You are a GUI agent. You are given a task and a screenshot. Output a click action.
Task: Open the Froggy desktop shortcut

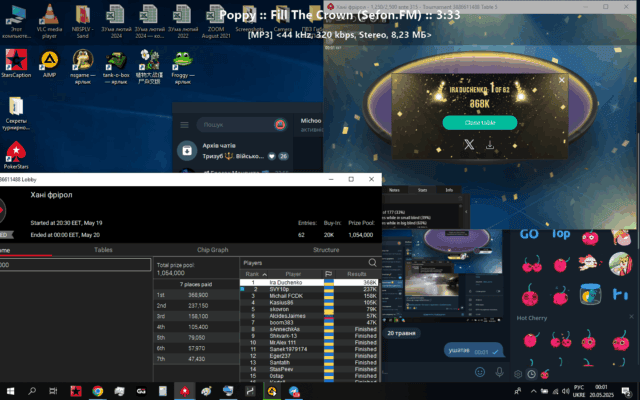coord(183,64)
